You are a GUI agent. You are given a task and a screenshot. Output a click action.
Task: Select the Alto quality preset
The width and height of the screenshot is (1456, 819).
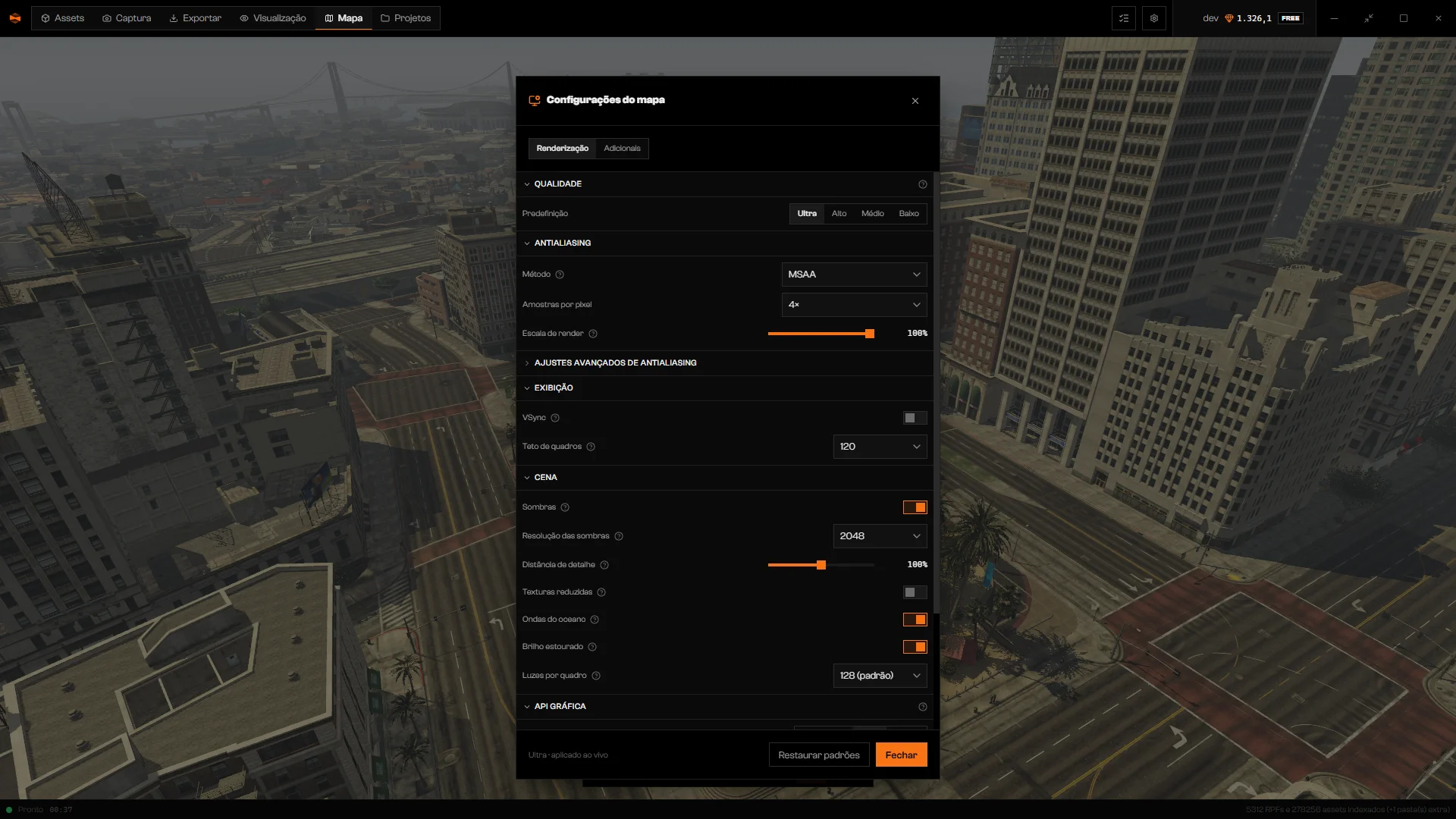839,214
